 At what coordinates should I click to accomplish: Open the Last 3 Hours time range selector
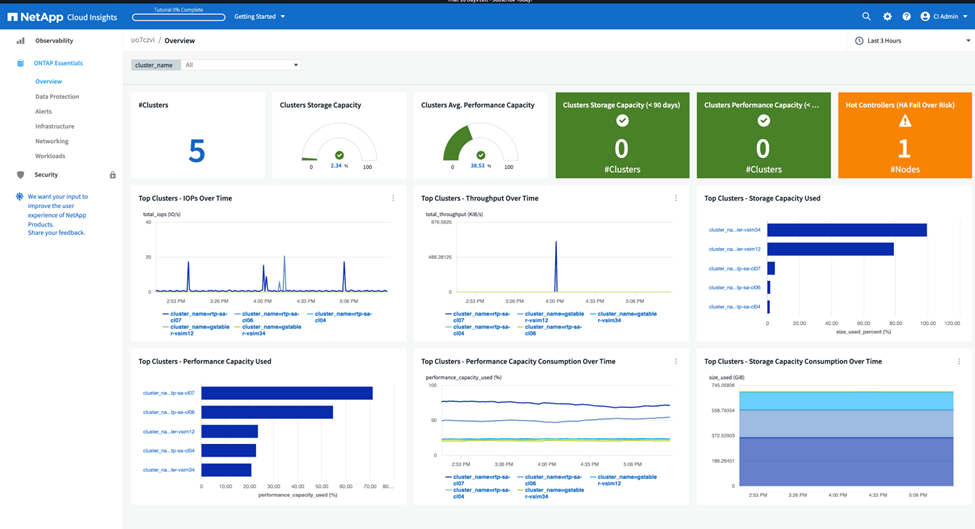912,41
